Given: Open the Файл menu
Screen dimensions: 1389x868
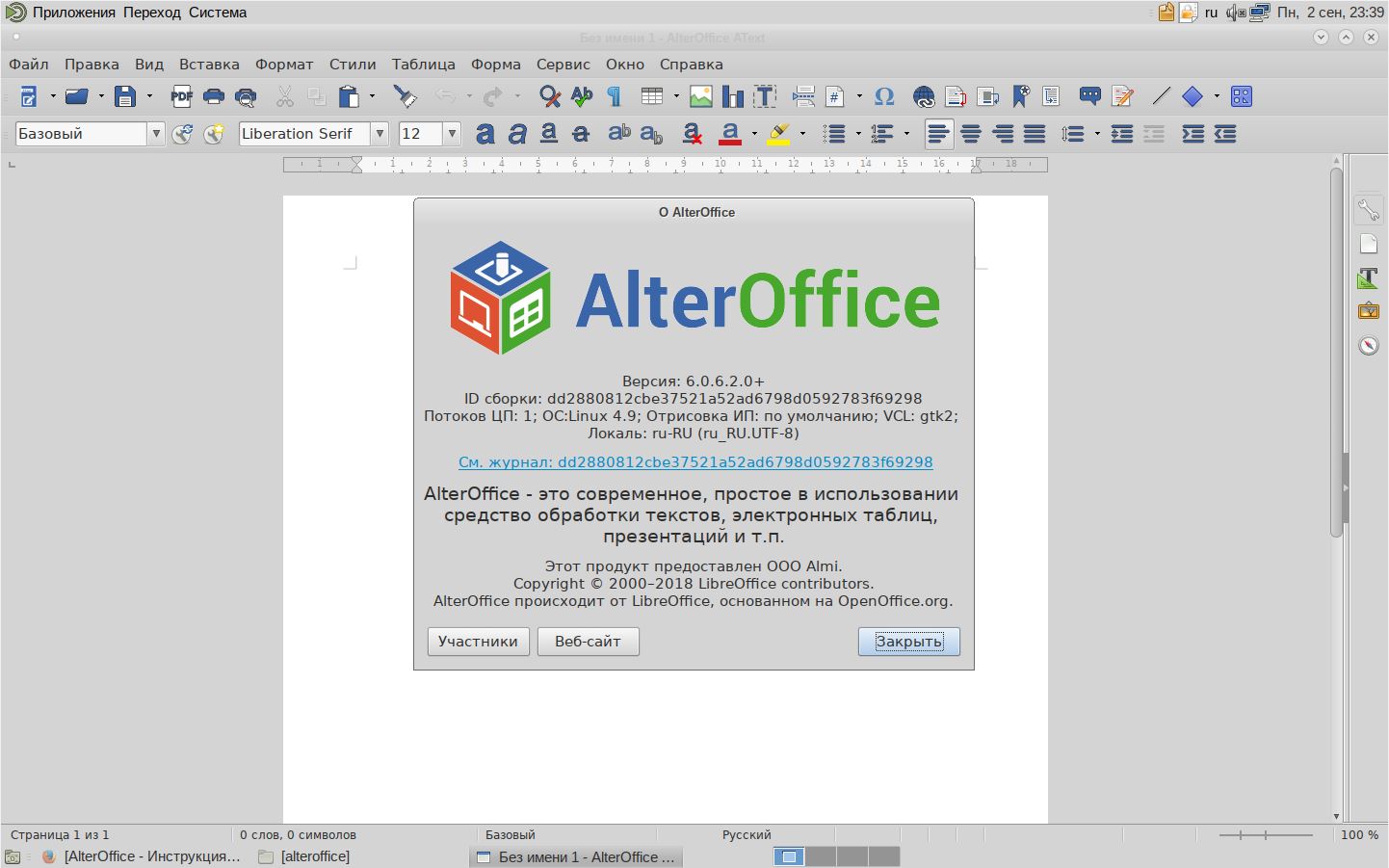Looking at the screenshot, I should pos(29,65).
